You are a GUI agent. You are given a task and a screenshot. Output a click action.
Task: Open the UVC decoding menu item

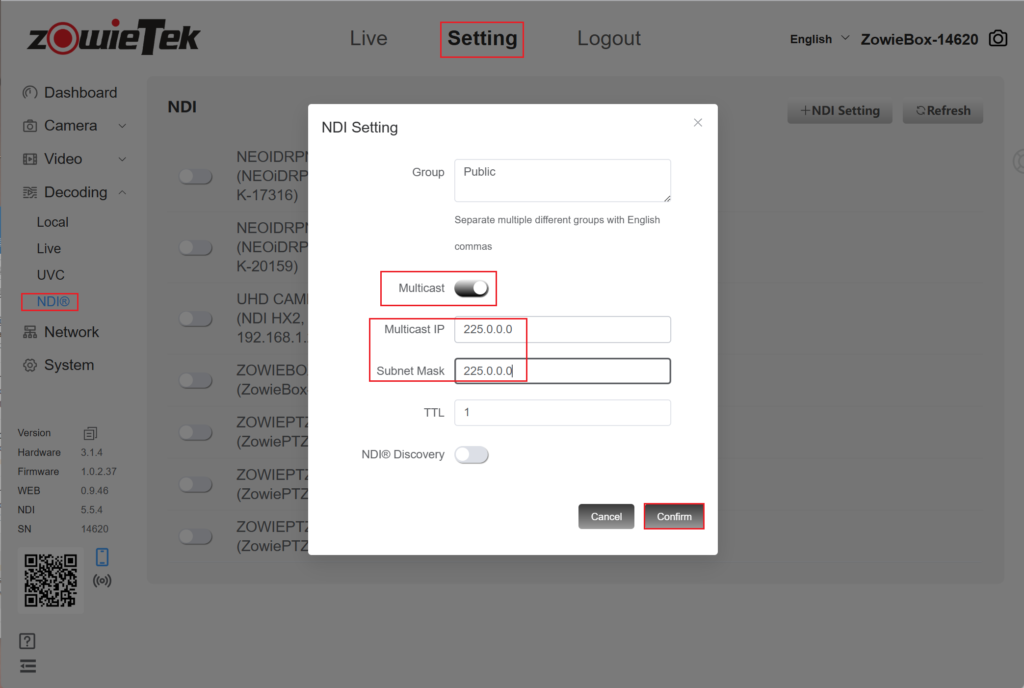51,275
